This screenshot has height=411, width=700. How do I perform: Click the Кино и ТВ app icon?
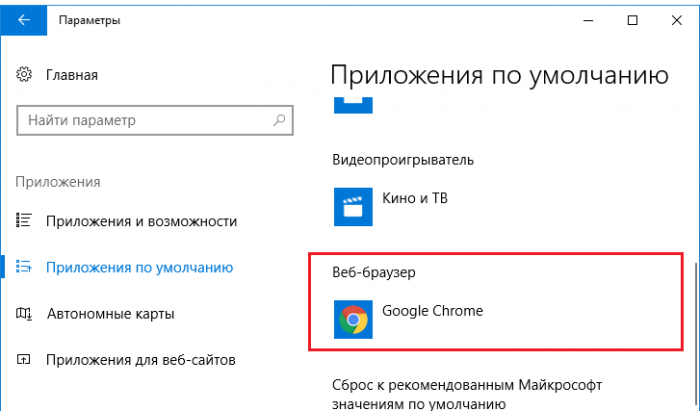click(x=353, y=207)
